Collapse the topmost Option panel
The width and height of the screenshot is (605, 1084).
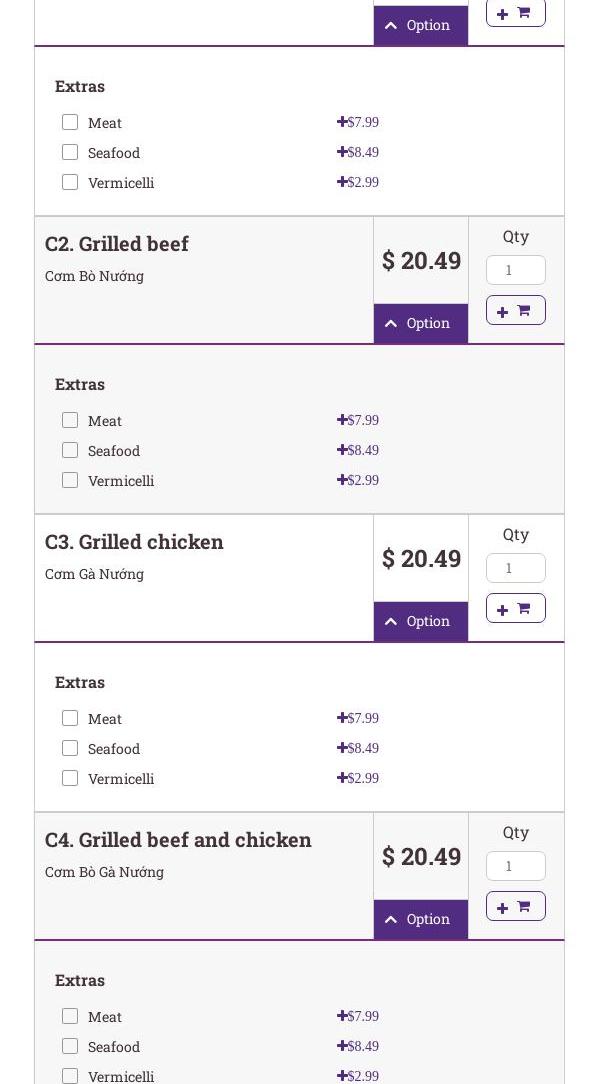[x=420, y=25]
